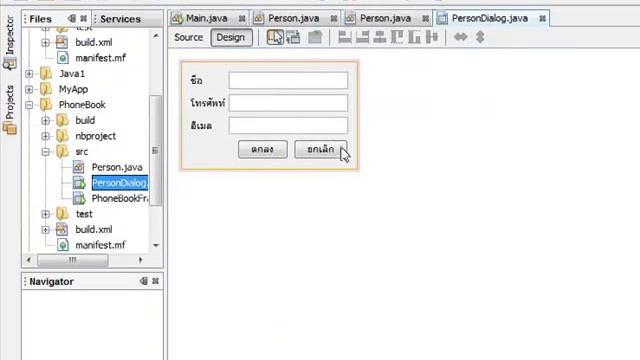This screenshot has height=360, width=640.
Task: Click Files panel scroll left arrow
Action: 29,260
